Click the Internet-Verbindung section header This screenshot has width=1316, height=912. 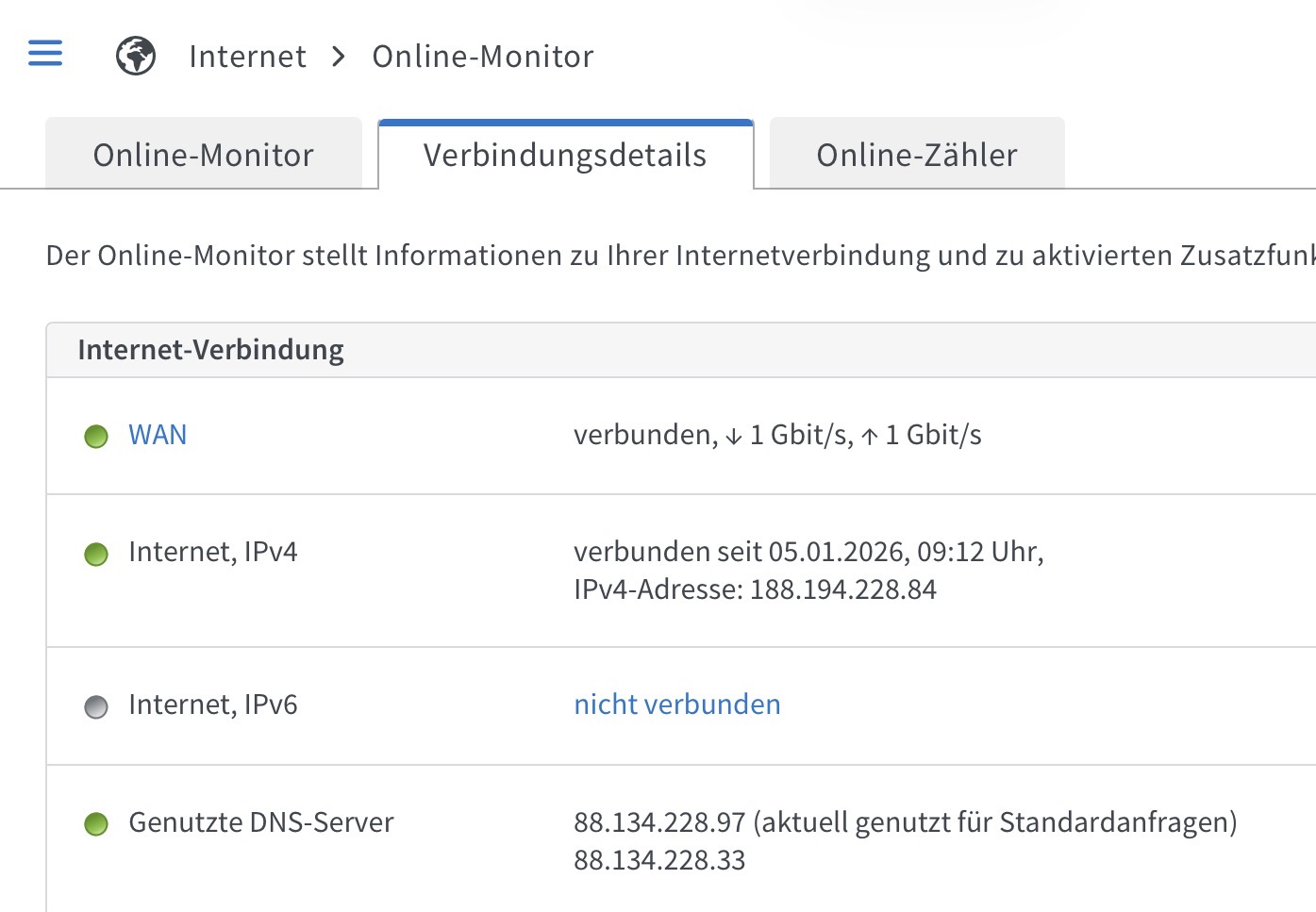coord(210,350)
